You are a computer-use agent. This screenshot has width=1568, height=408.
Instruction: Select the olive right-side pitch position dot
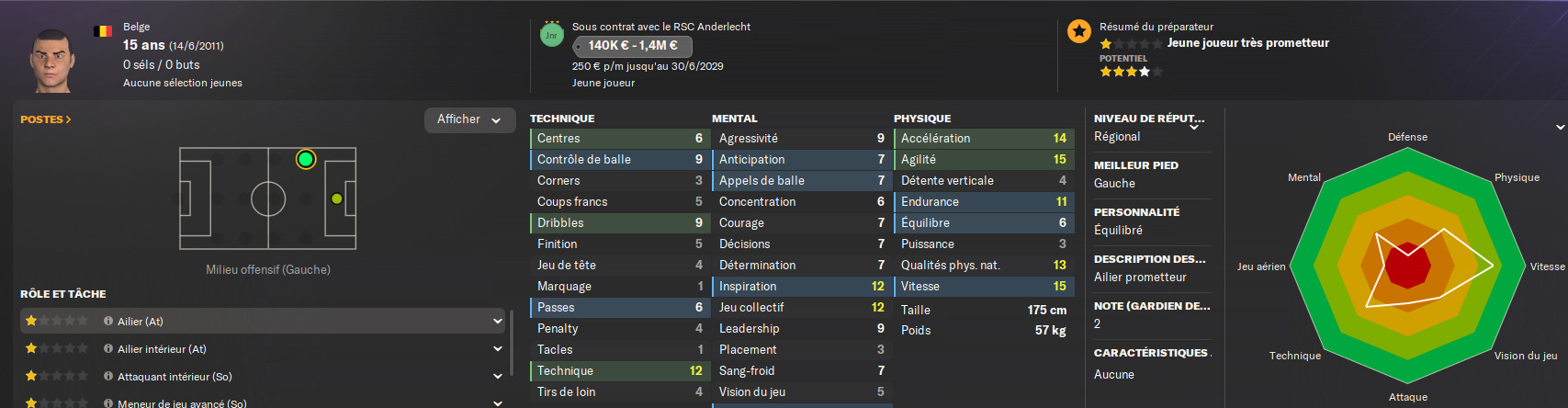click(337, 198)
